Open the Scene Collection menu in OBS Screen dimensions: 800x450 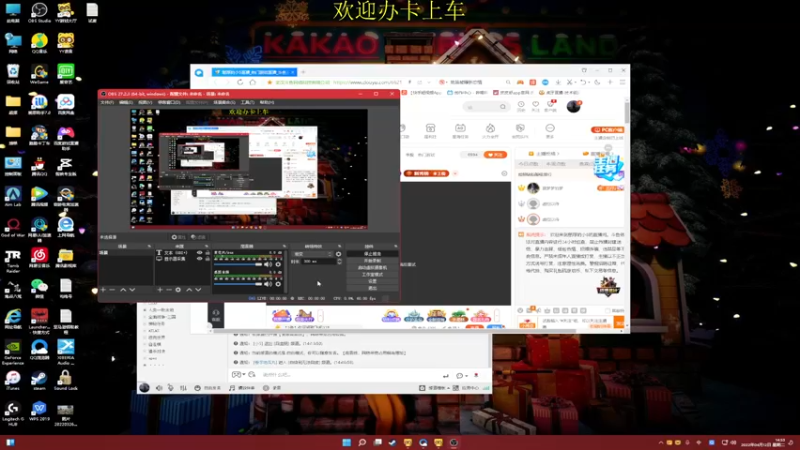pyautogui.click(x=224, y=102)
